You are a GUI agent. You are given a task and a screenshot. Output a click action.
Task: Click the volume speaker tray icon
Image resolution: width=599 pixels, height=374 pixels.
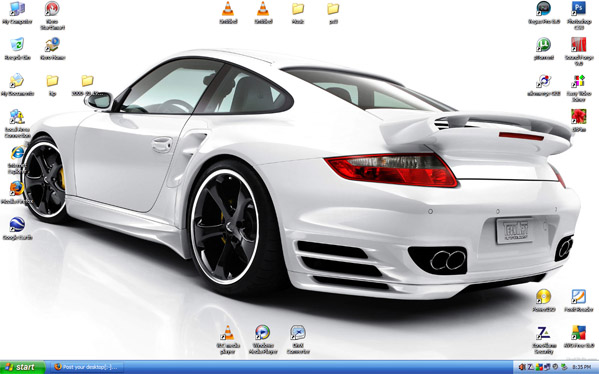point(521,367)
